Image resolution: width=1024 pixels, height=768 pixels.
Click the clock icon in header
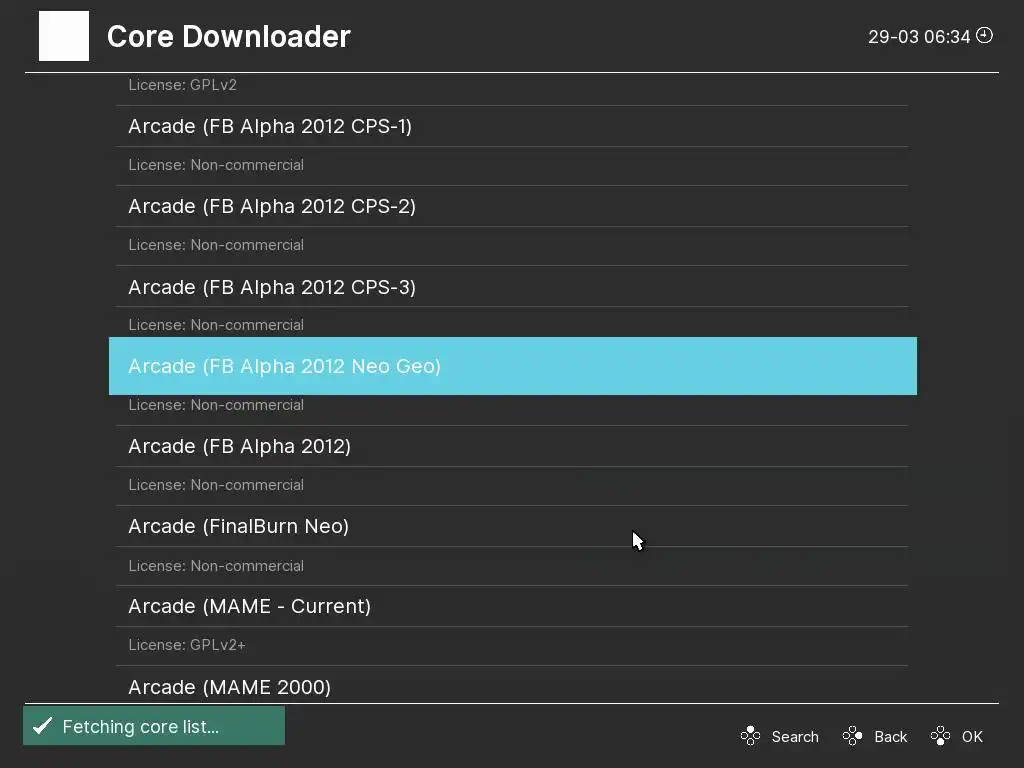pyautogui.click(x=985, y=36)
